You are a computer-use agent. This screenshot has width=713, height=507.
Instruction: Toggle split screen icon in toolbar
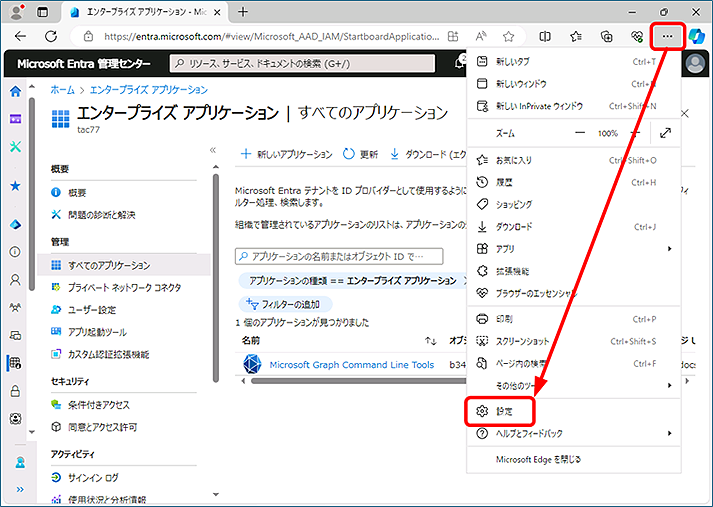point(545,36)
